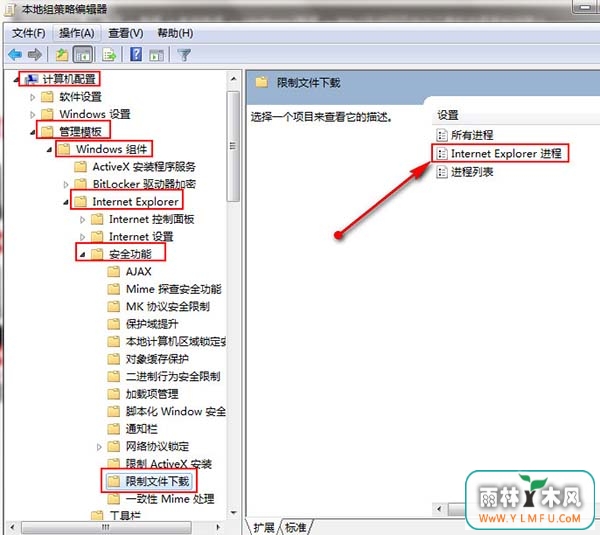Click the Export list toolbar icon
The width and height of the screenshot is (600, 535).
[x=109, y=55]
